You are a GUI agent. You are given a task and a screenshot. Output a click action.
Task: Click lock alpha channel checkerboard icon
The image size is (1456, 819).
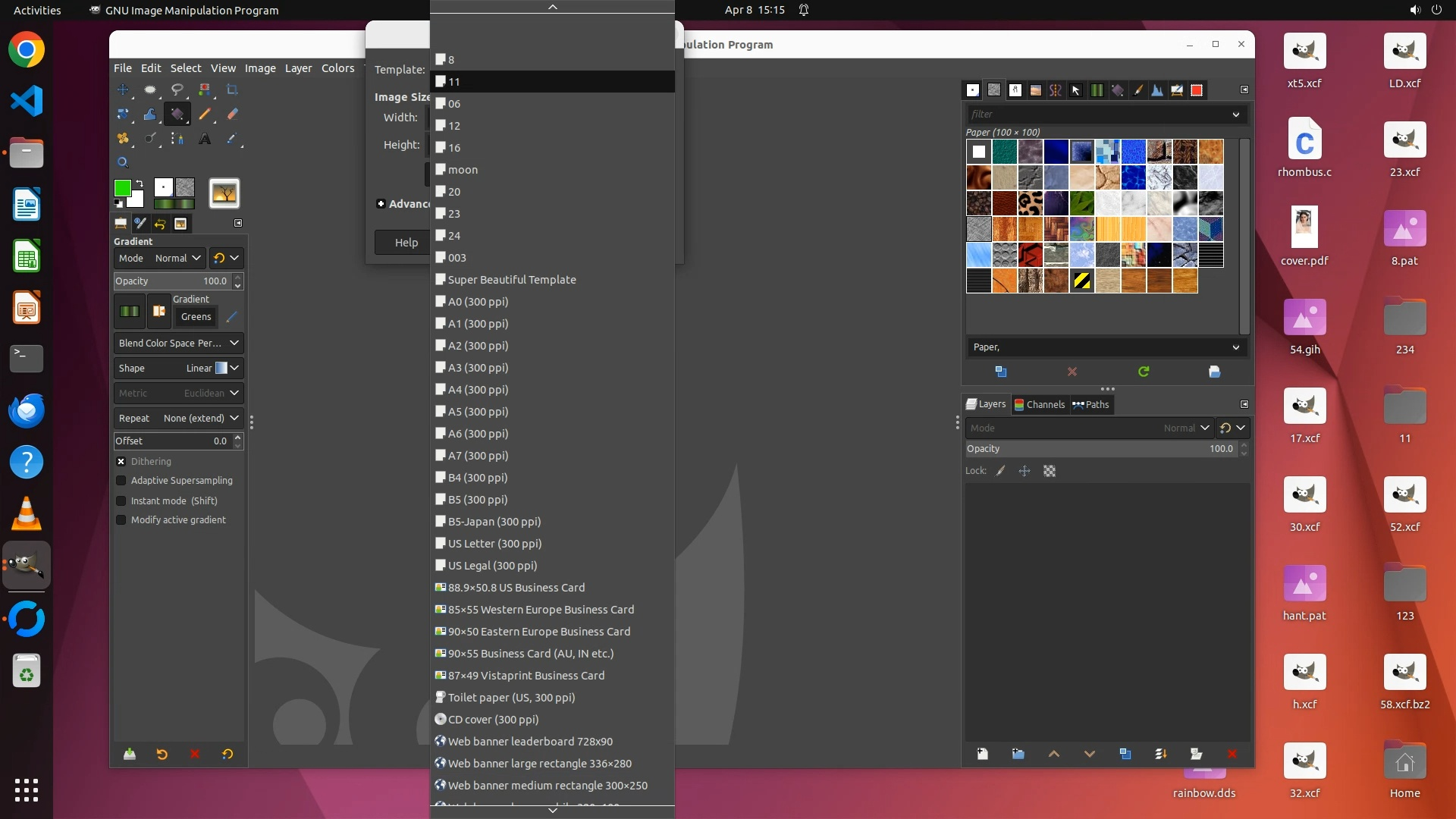tap(1050, 471)
